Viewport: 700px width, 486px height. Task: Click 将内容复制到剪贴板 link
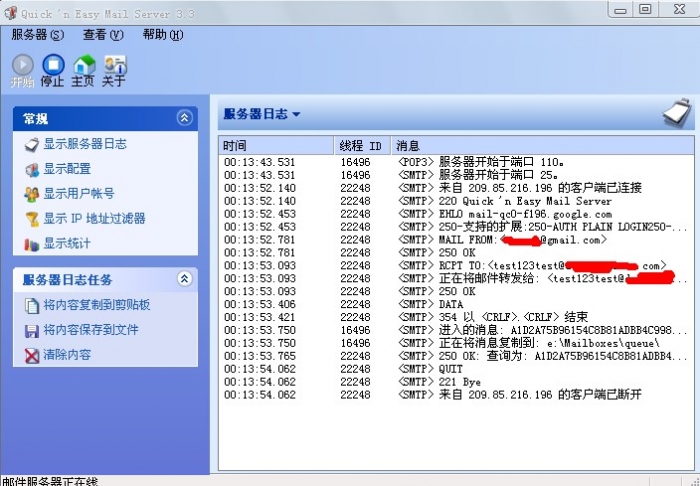point(96,305)
